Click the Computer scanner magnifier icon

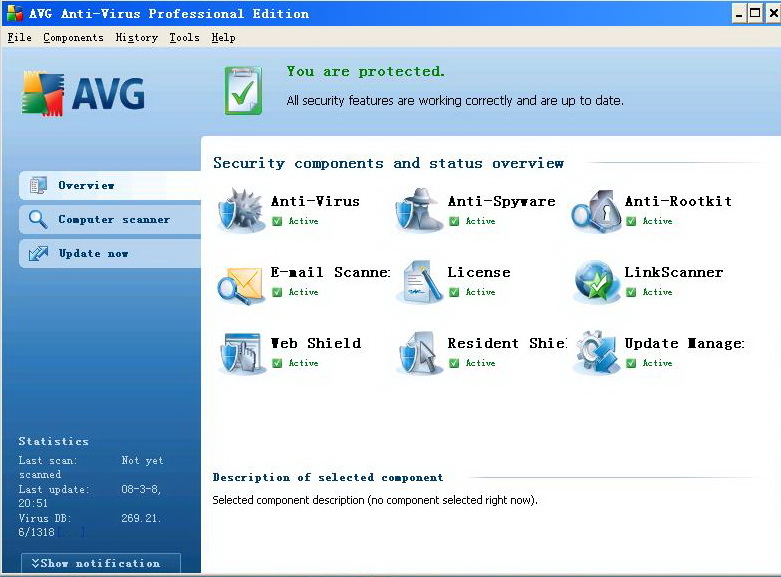point(38,219)
